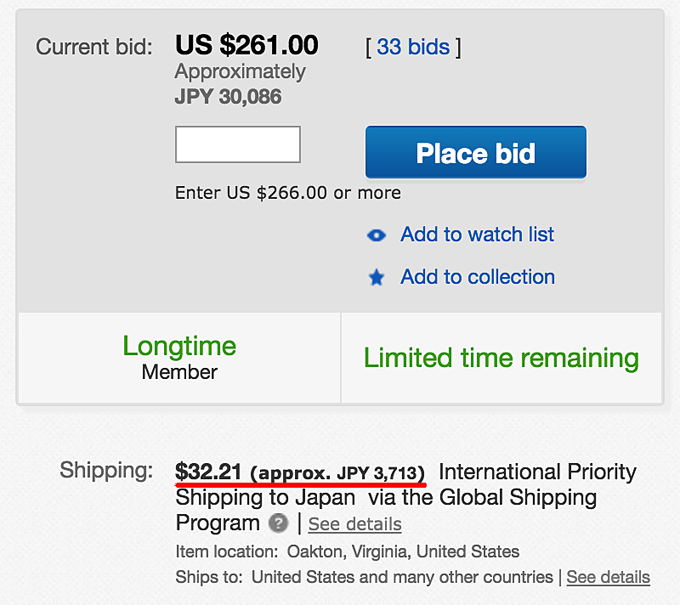Click the eye icon for watch list
This screenshot has width=680, height=605.
[x=376, y=235]
